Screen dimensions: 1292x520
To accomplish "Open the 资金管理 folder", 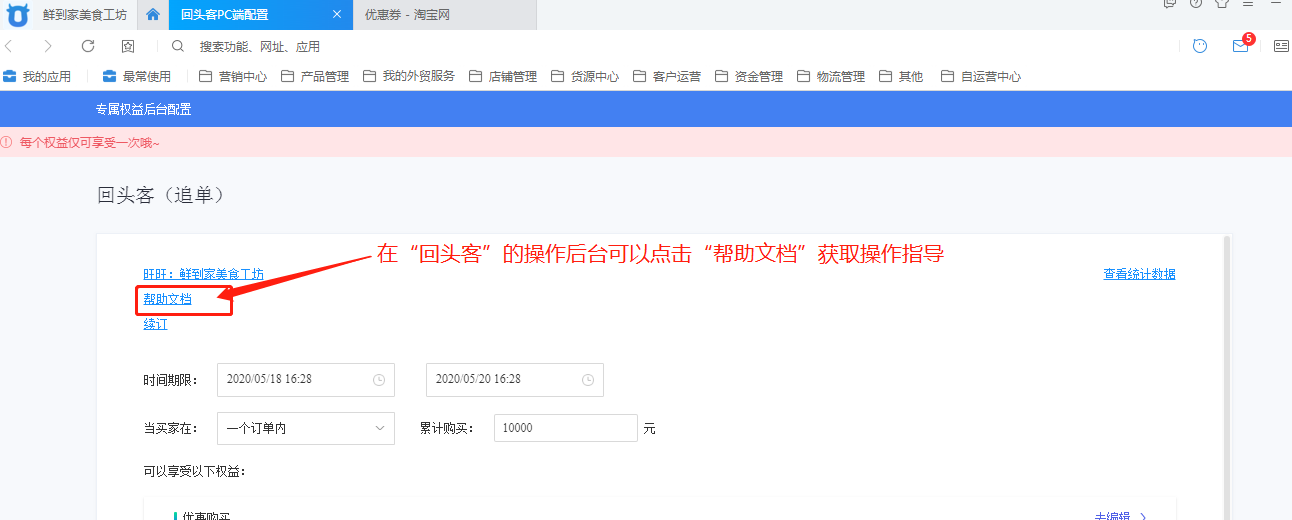I will point(749,76).
